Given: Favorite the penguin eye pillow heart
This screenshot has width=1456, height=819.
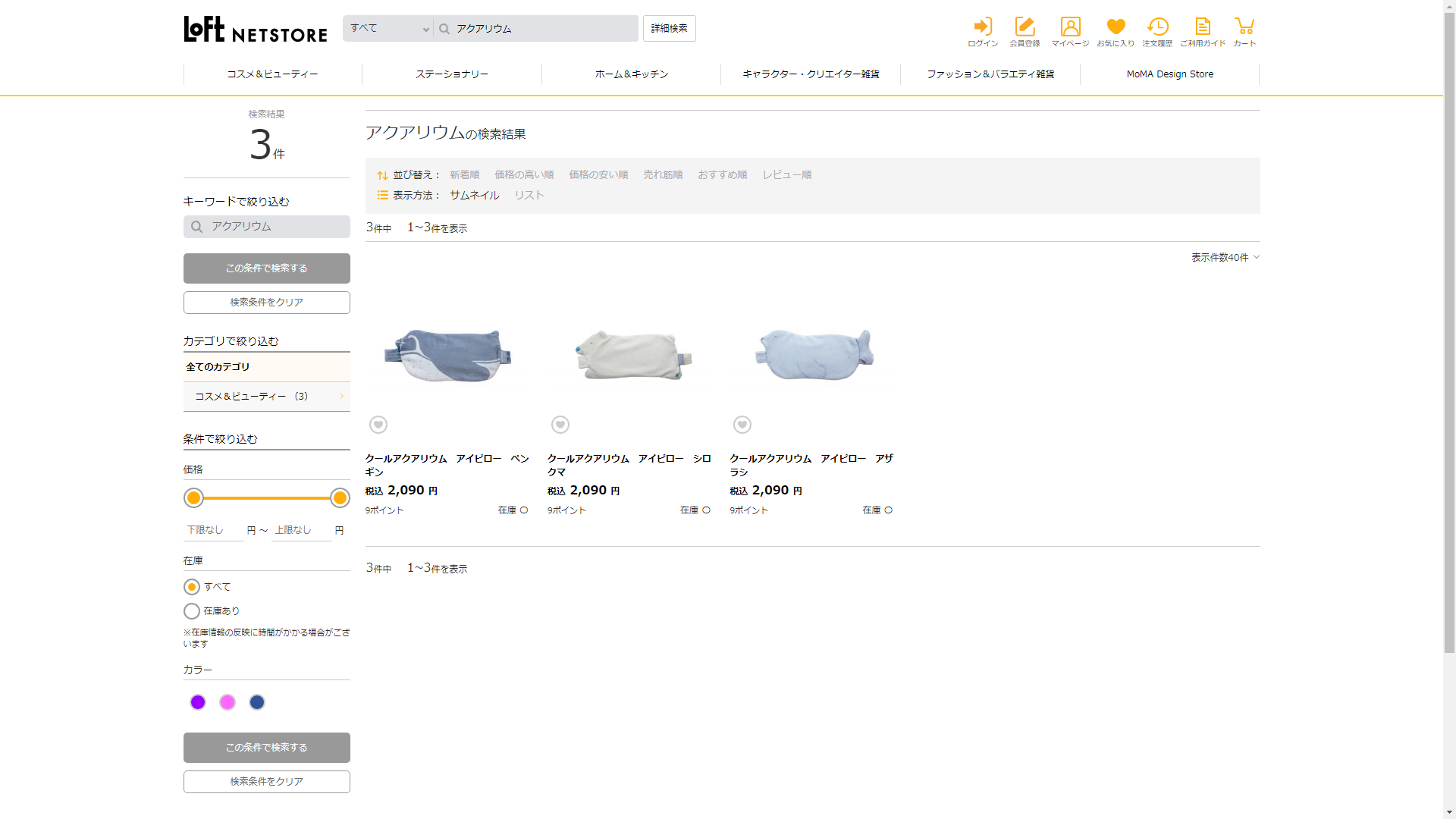Looking at the screenshot, I should [378, 425].
